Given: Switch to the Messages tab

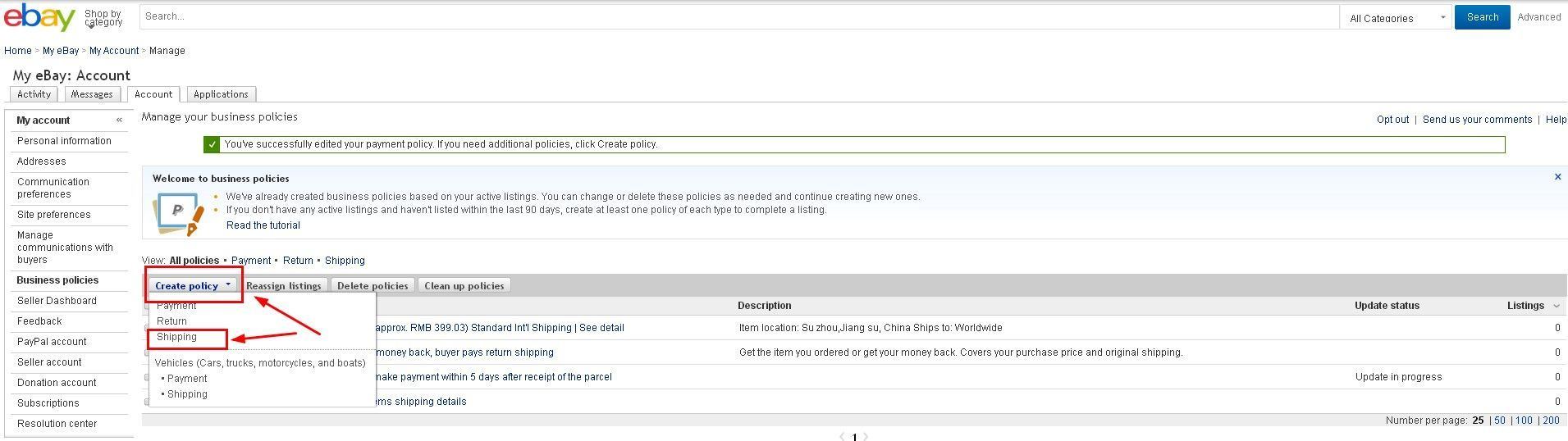Looking at the screenshot, I should pyautogui.click(x=92, y=94).
